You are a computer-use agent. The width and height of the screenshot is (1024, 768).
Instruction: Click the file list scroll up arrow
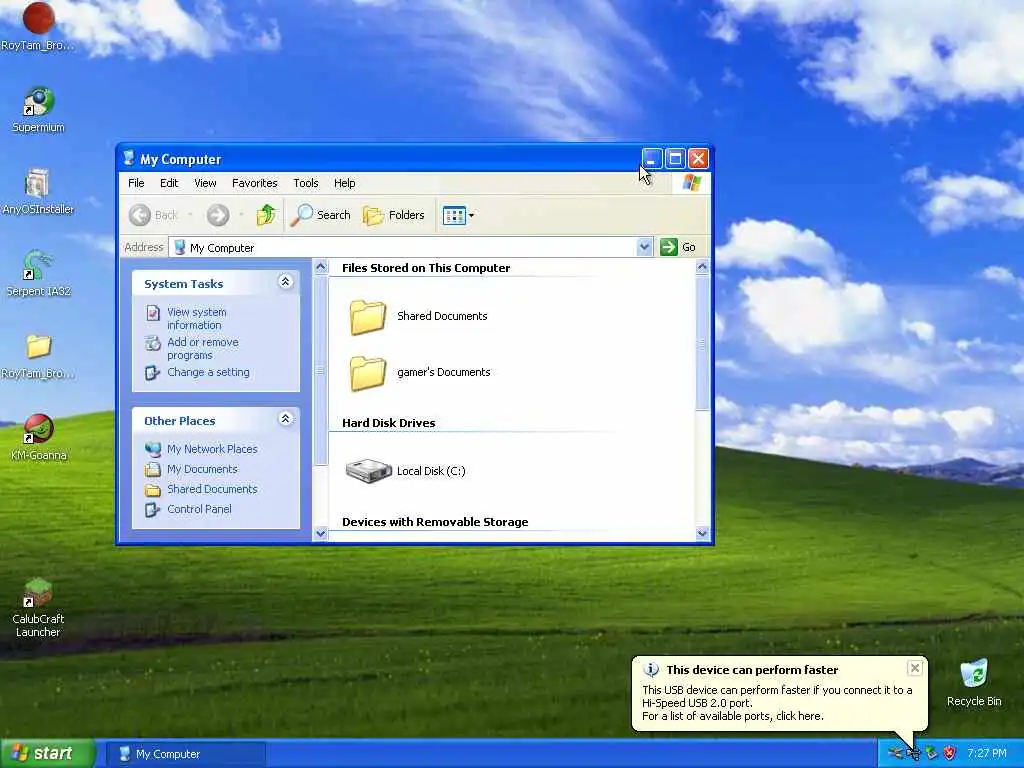702,266
